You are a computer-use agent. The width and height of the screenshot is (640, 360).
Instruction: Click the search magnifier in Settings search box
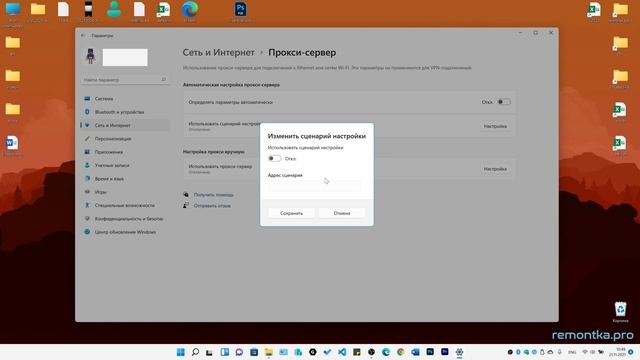(163, 80)
